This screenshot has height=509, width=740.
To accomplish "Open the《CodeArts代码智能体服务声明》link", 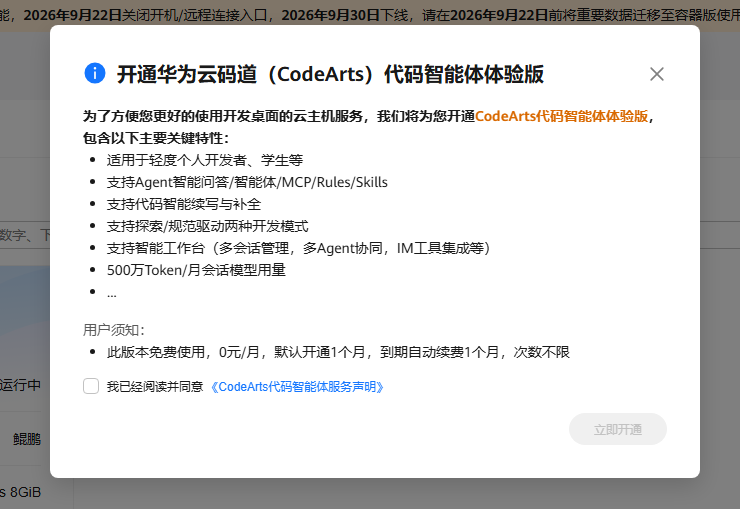I will click(297, 387).
